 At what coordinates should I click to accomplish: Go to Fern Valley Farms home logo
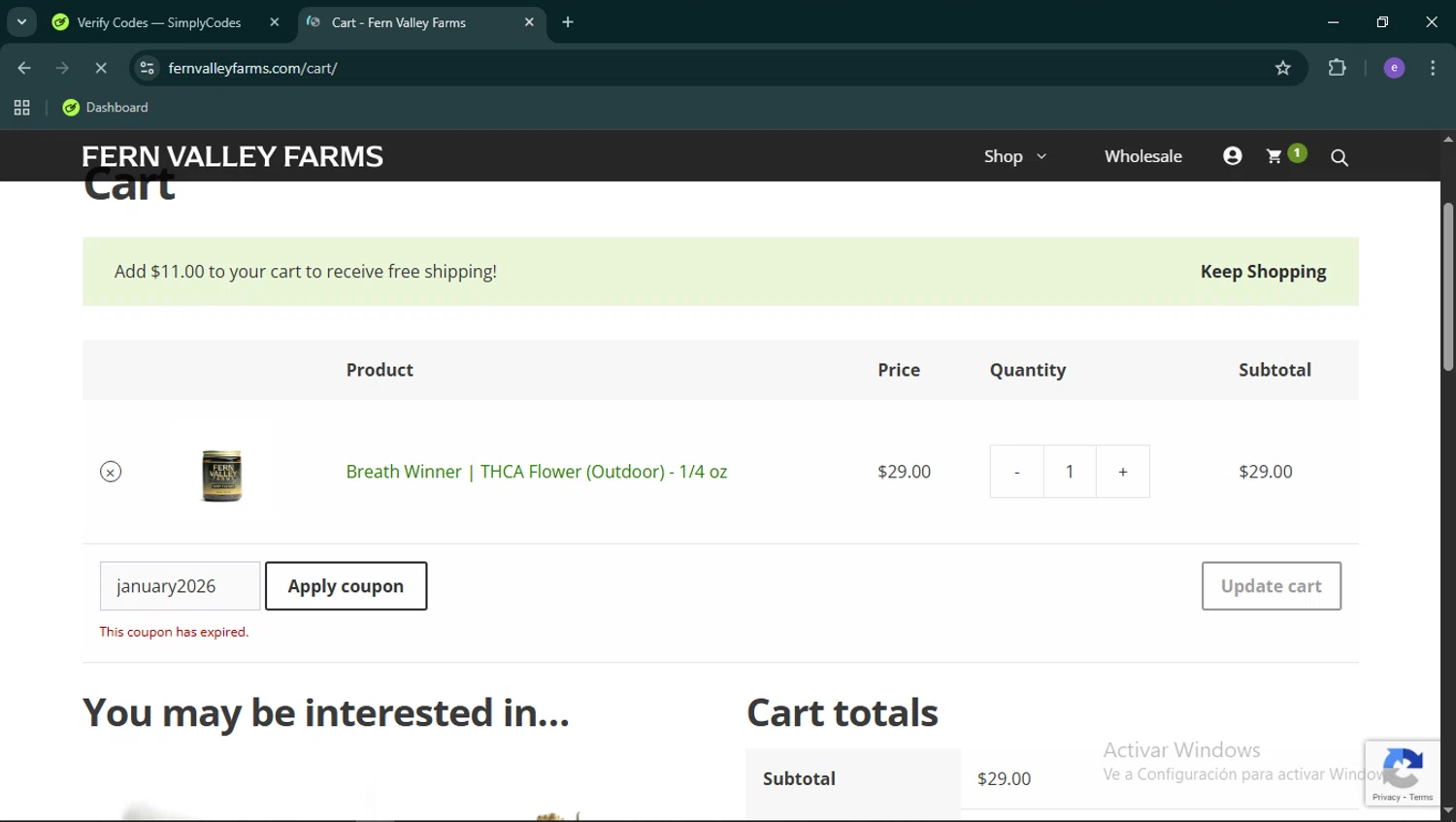tap(232, 156)
